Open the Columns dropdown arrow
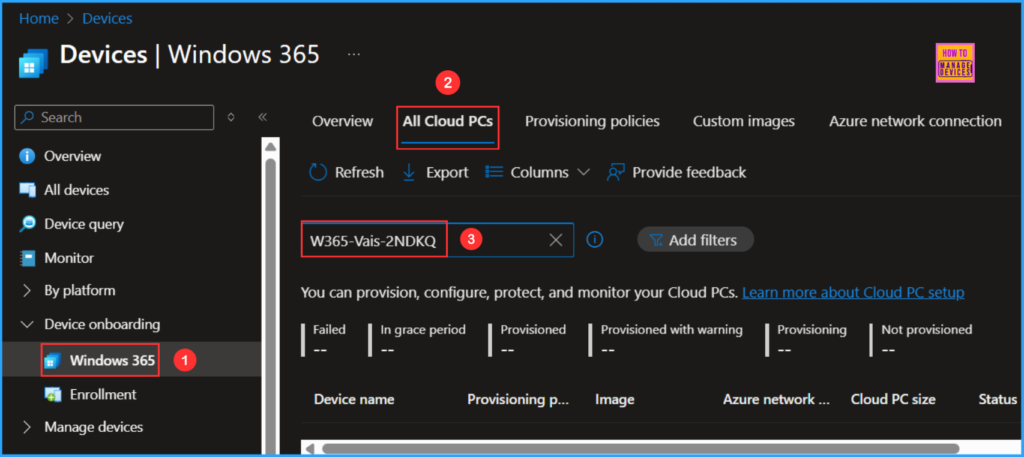This screenshot has height=457, width=1024. point(583,172)
